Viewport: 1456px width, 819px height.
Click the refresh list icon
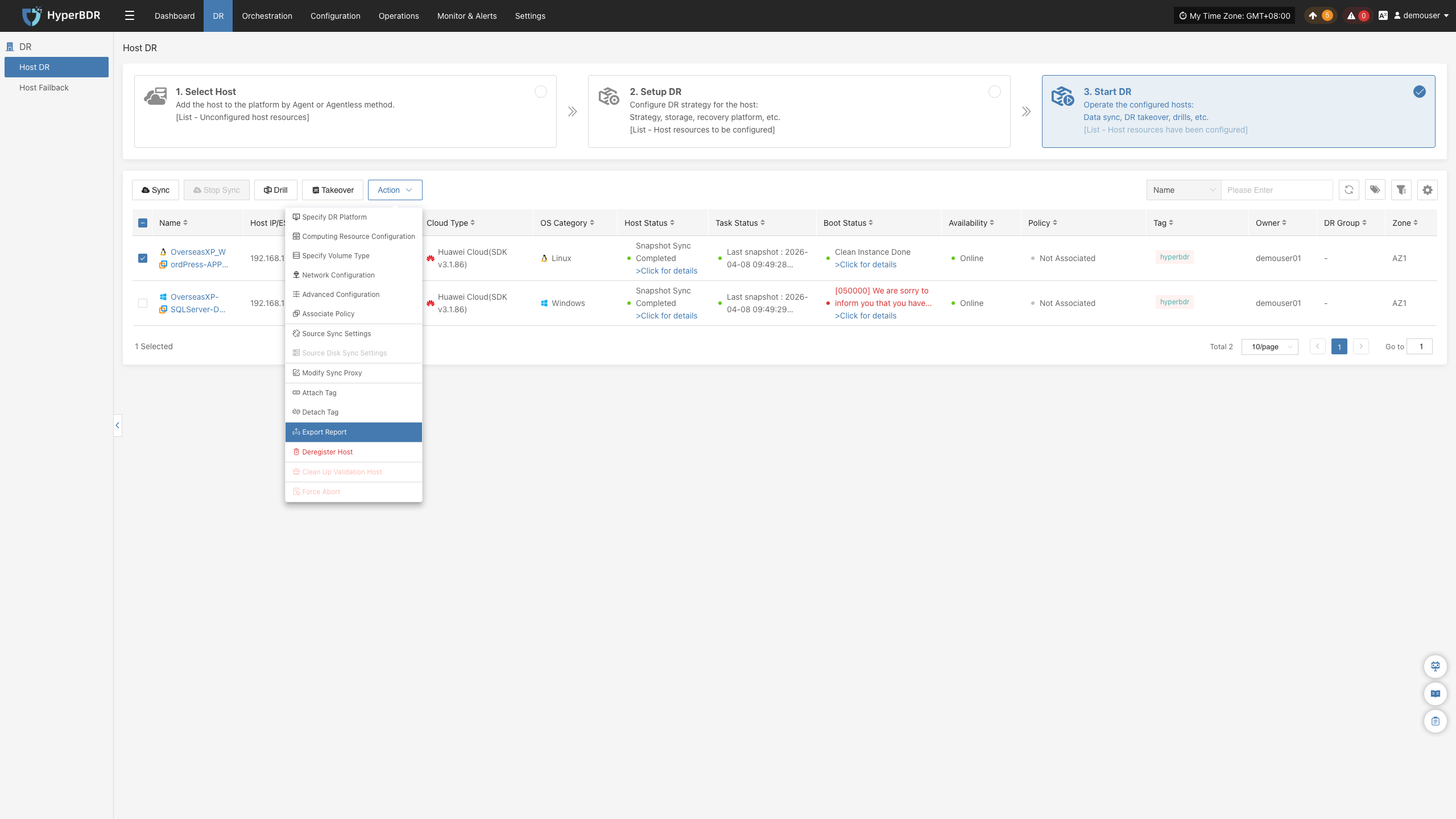[x=1349, y=190]
